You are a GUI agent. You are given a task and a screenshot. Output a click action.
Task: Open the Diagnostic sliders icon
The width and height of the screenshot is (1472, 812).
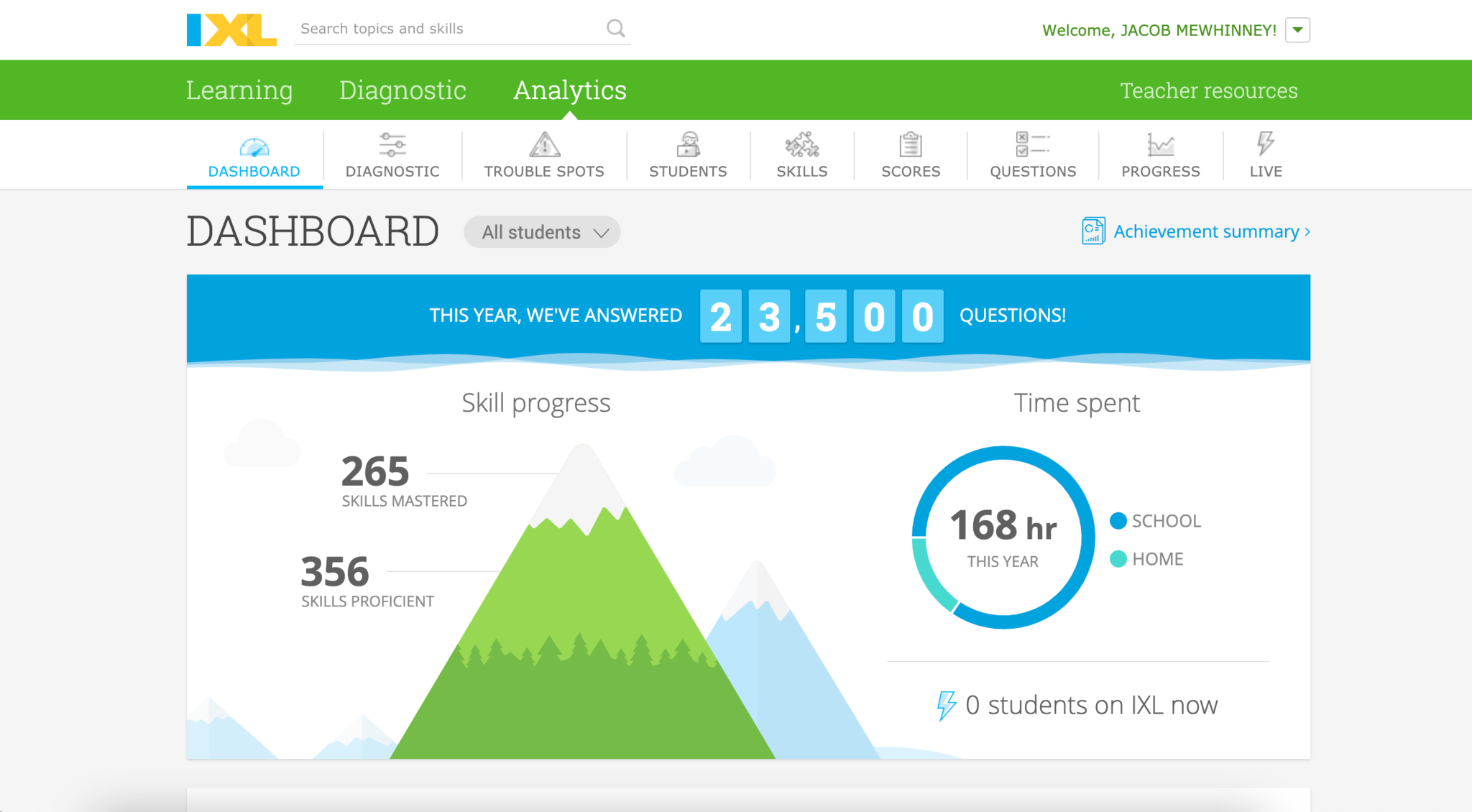coord(392,144)
